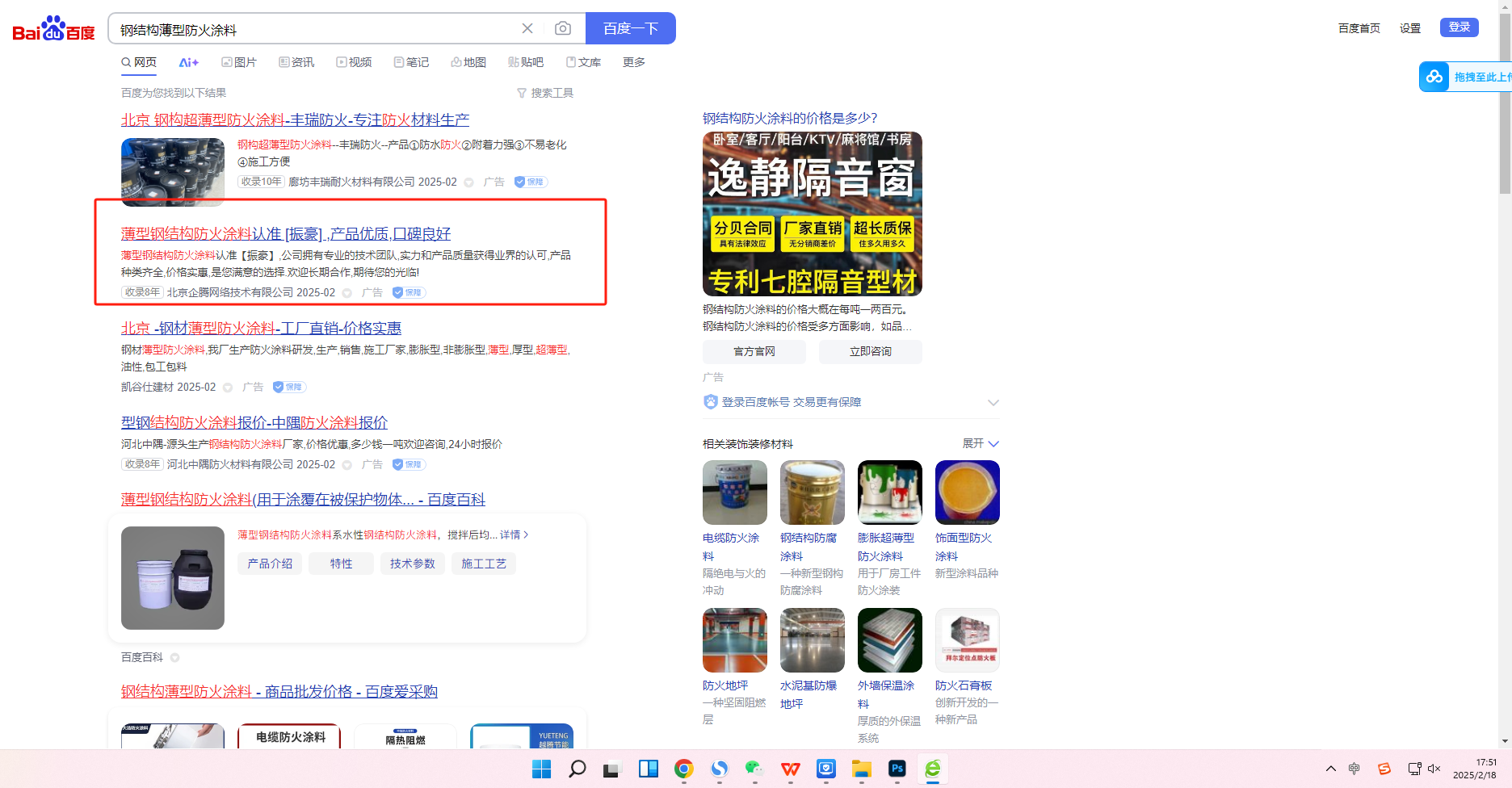Open 设置 in the top right
Screen dimensions: 1512x788
pos(1410,28)
